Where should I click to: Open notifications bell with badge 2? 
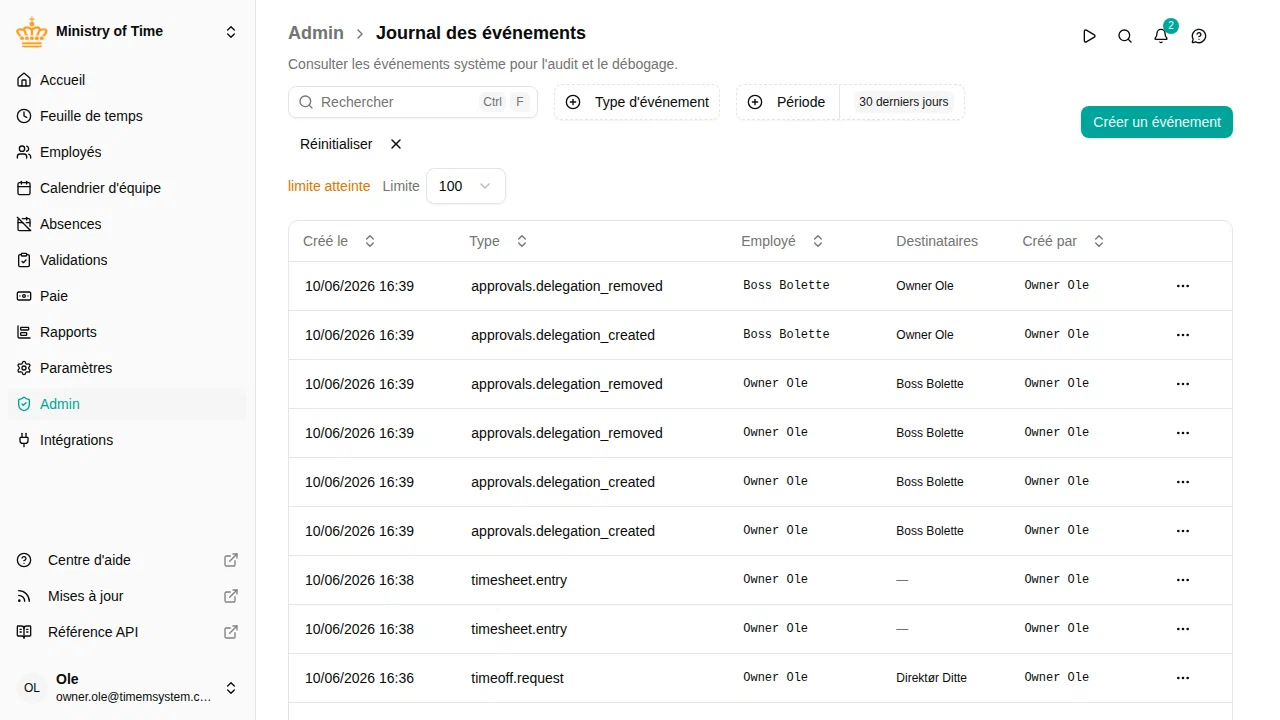[1161, 36]
